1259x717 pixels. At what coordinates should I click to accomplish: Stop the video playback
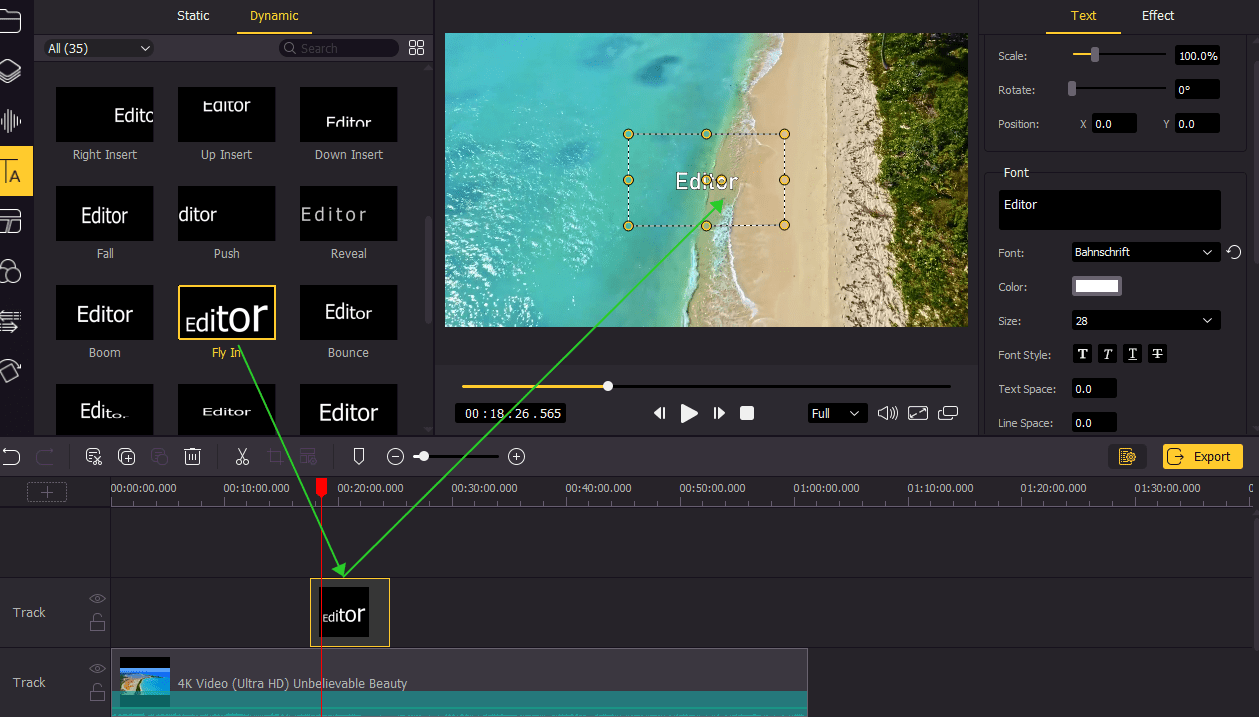pyautogui.click(x=746, y=413)
